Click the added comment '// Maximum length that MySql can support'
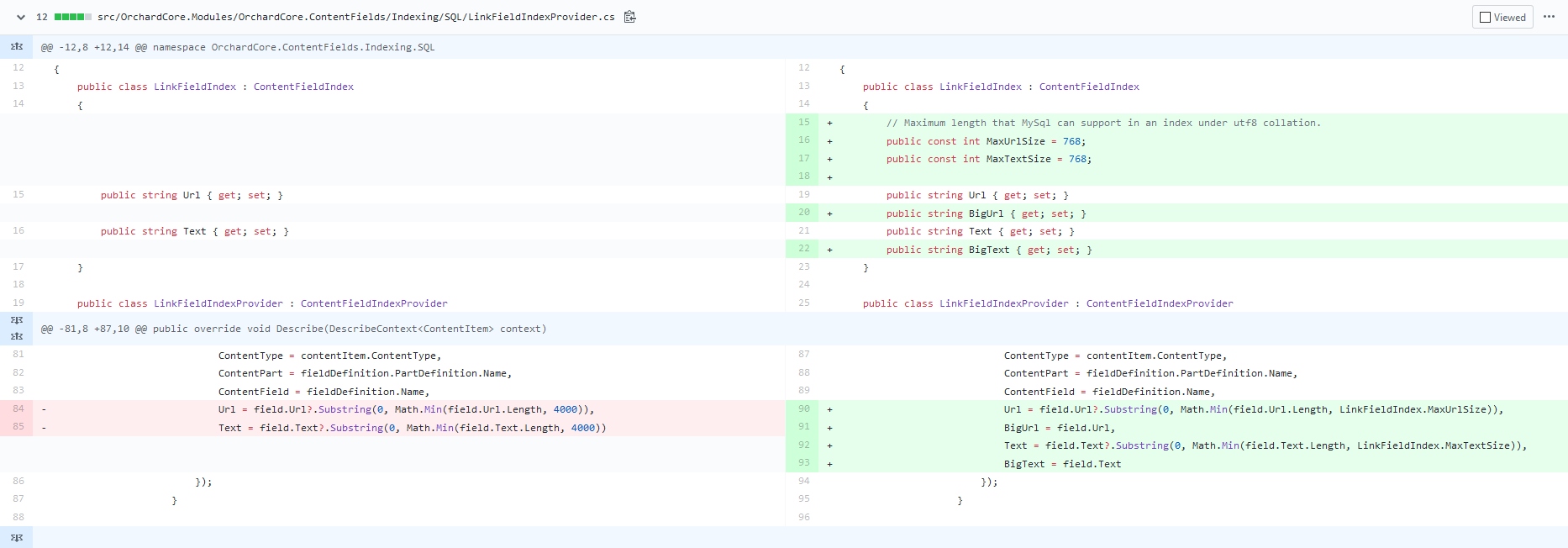This screenshot has width=1568, height=548. coord(1103,123)
